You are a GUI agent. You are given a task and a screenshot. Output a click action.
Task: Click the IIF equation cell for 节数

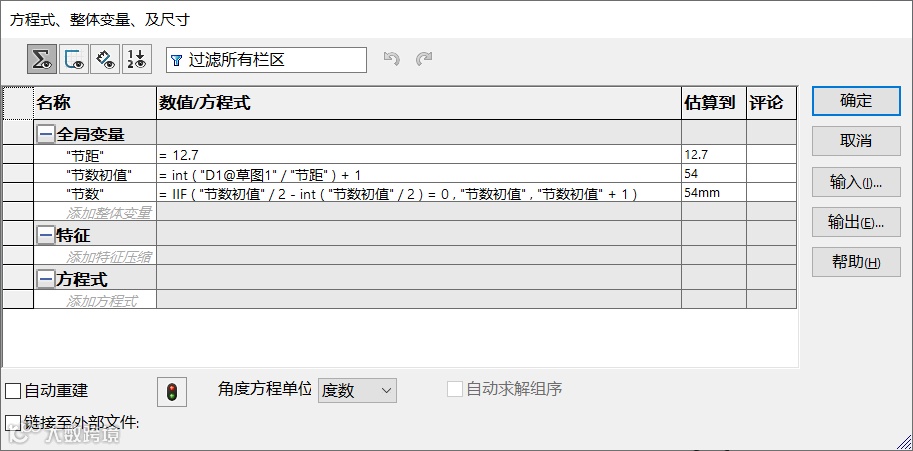pyautogui.click(x=419, y=193)
